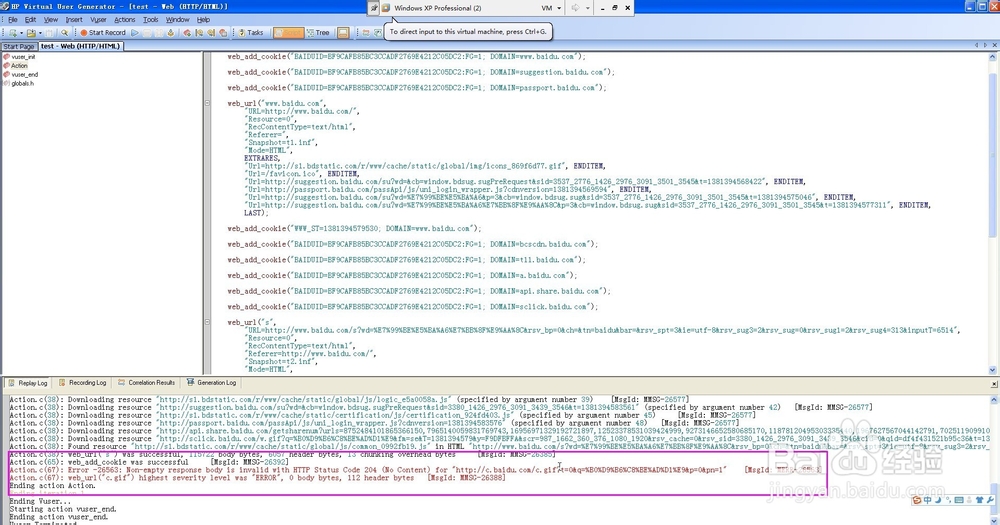This screenshot has height=525, width=1000.
Task: Close the active document tab with X
Action: 994,45
